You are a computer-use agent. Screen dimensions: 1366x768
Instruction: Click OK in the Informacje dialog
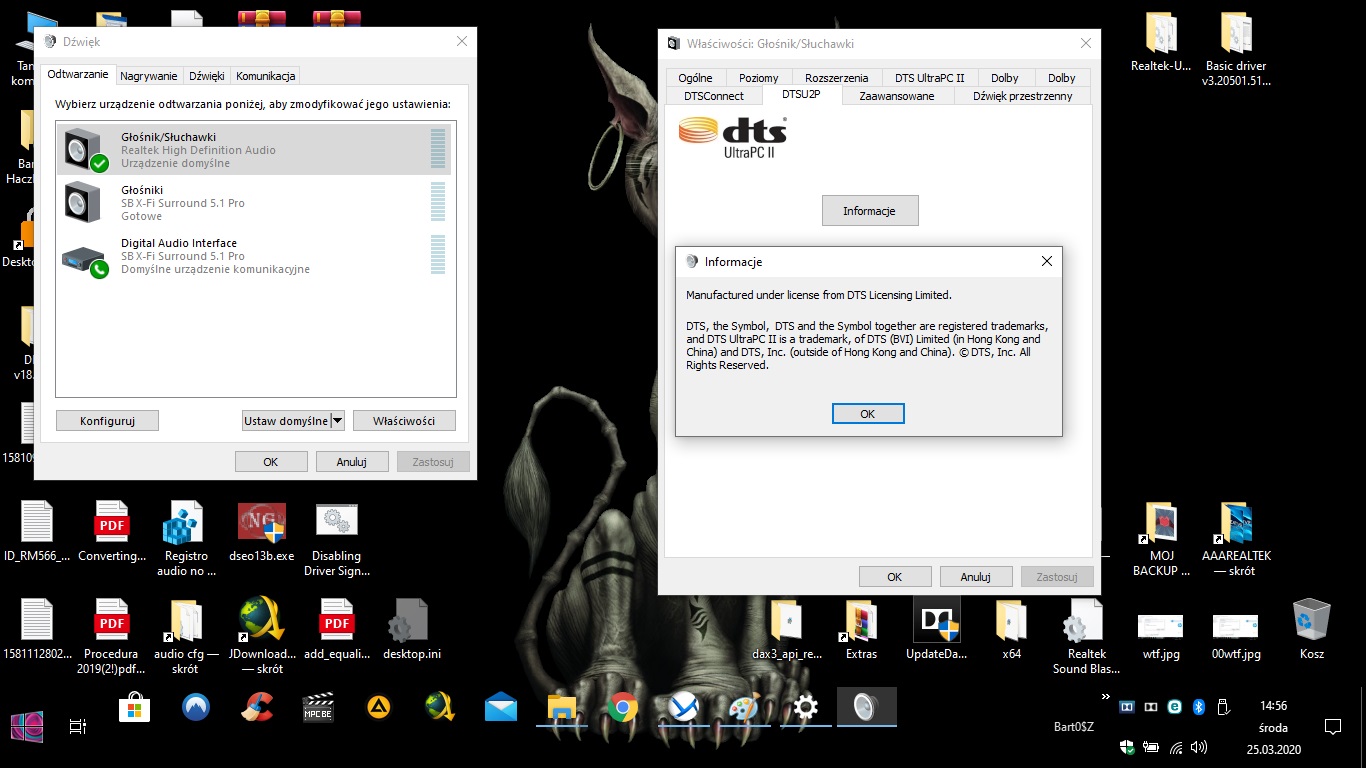pos(868,413)
